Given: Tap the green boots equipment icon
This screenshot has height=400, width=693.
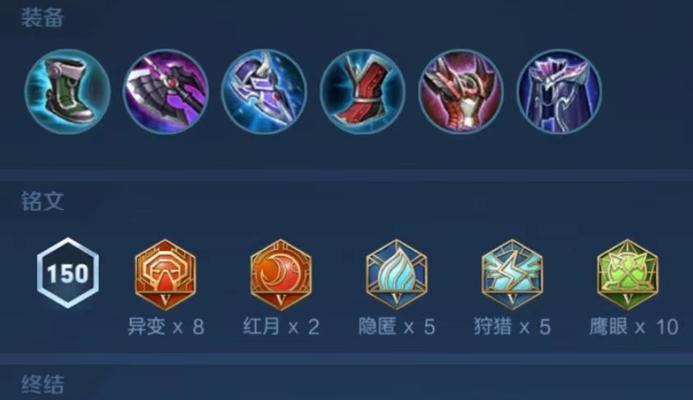Looking at the screenshot, I should coord(67,91).
